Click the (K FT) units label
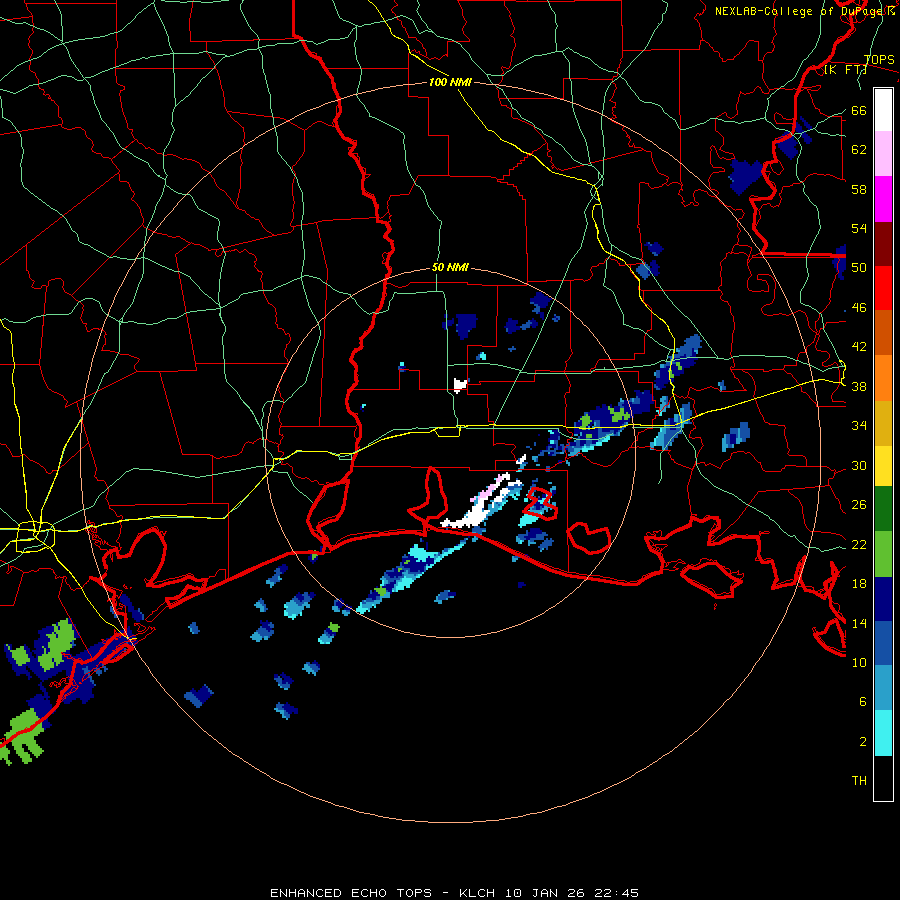The width and height of the screenshot is (900, 900). point(845,70)
